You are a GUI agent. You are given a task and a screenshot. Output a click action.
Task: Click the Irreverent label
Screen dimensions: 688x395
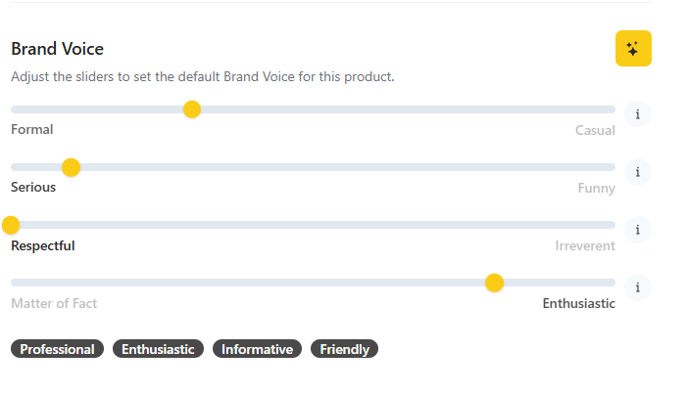(x=585, y=246)
